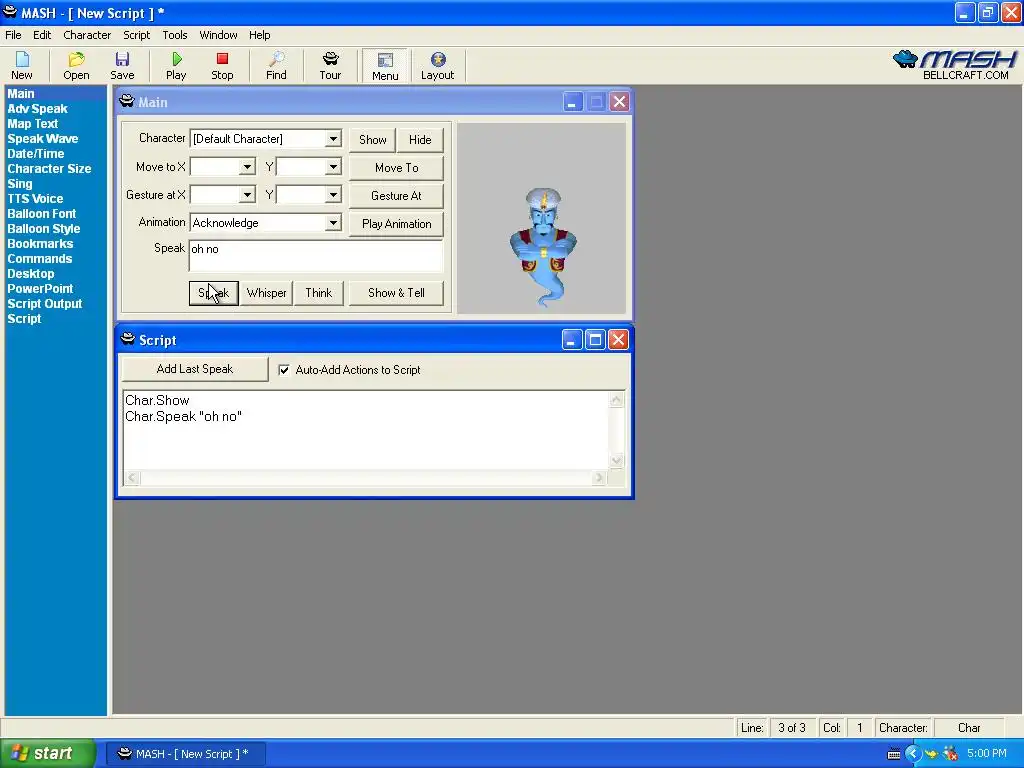Open a script with the Open icon

tap(76, 66)
